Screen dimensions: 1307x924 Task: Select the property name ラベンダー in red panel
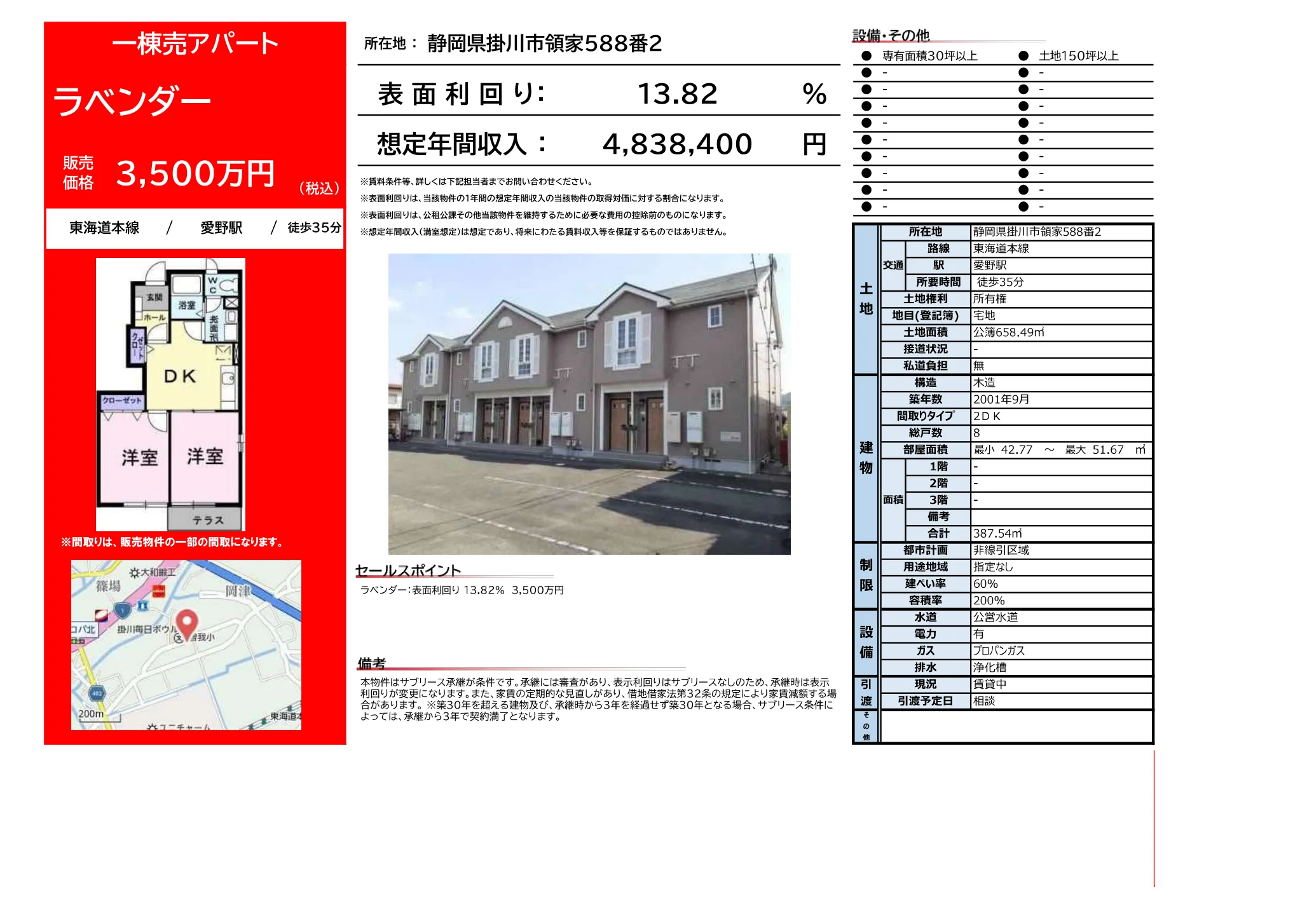pos(132,102)
